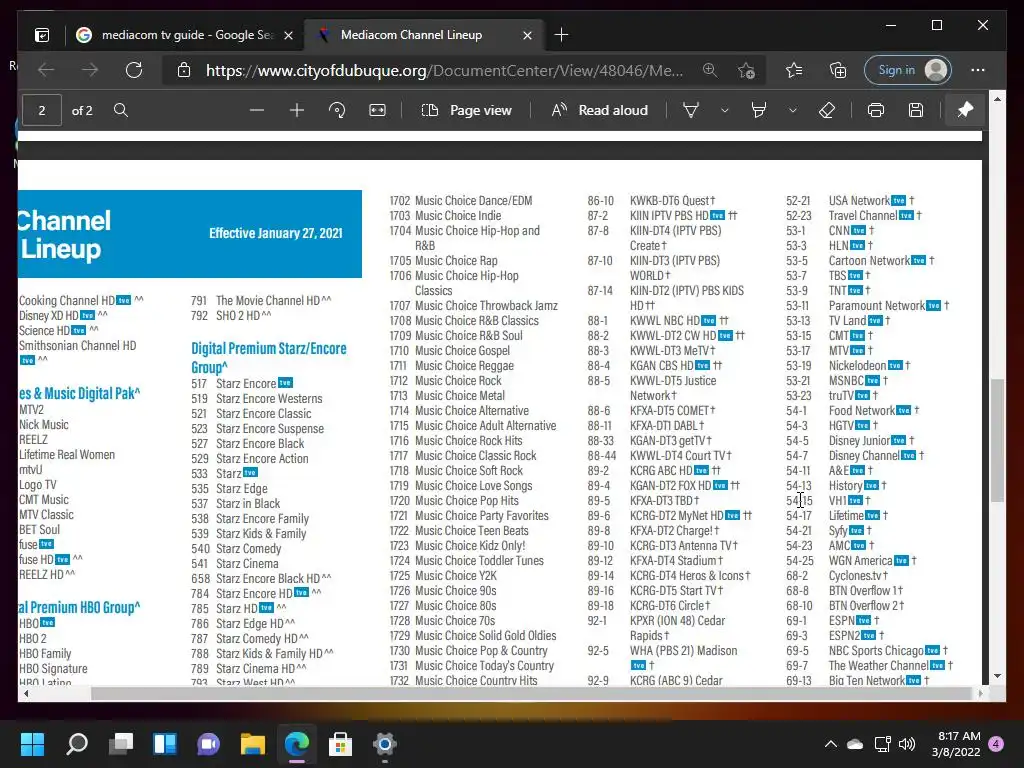Go back to previous page
Screen dimensions: 1024x768
pyautogui.click(x=46, y=70)
